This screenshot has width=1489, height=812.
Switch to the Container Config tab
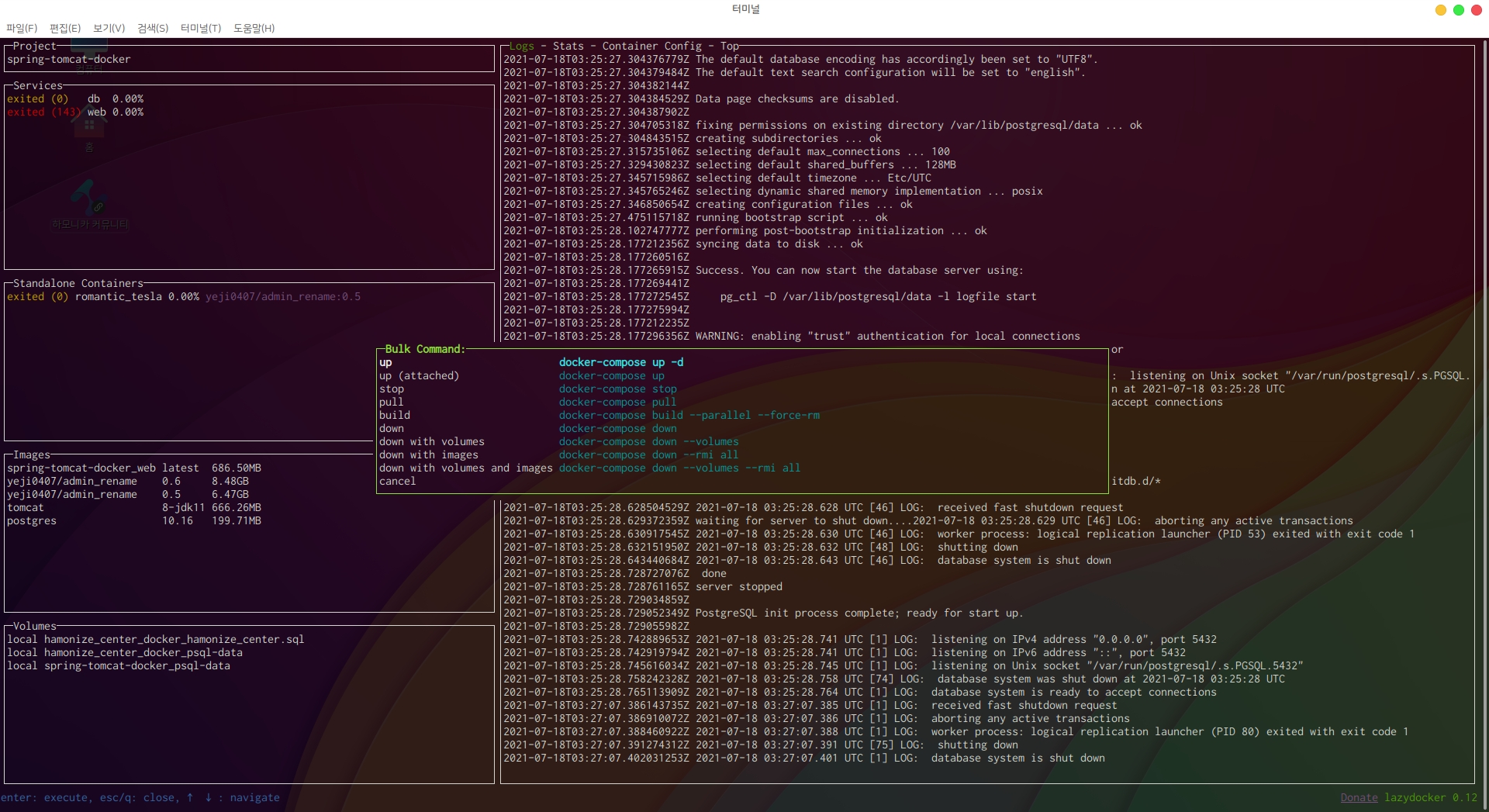(651, 47)
